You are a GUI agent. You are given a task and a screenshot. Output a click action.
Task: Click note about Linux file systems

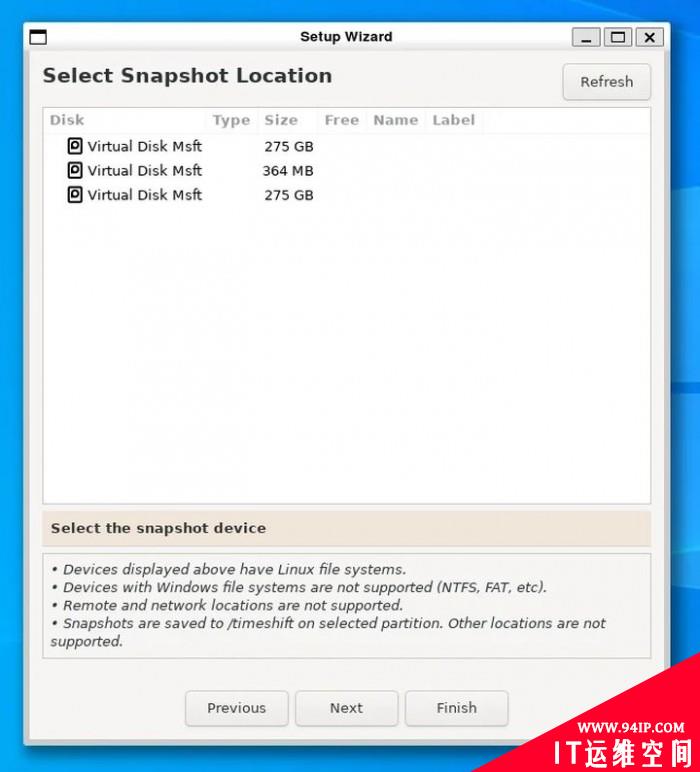229,570
